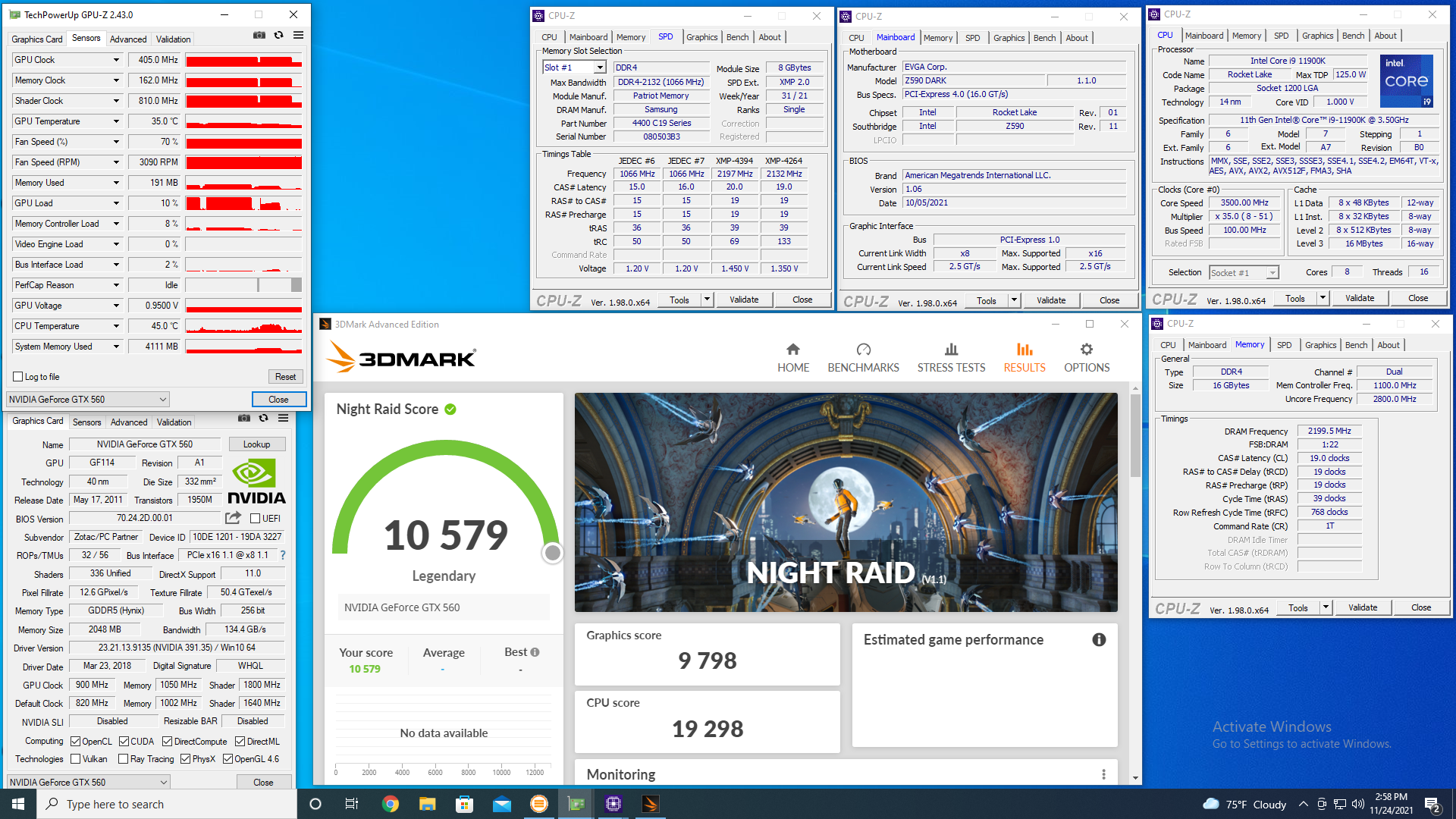Open 3DMark BENCHMARKS section
The height and width of the screenshot is (819, 1456).
(863, 358)
